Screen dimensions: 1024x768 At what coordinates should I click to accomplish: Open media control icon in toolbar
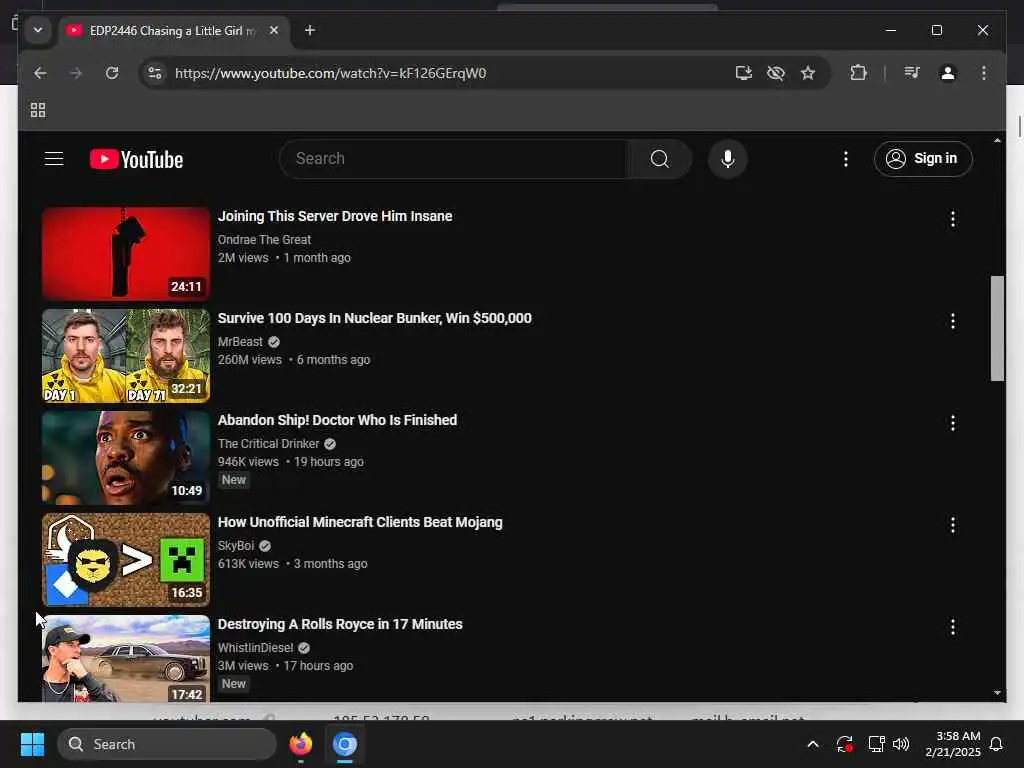tap(912, 73)
